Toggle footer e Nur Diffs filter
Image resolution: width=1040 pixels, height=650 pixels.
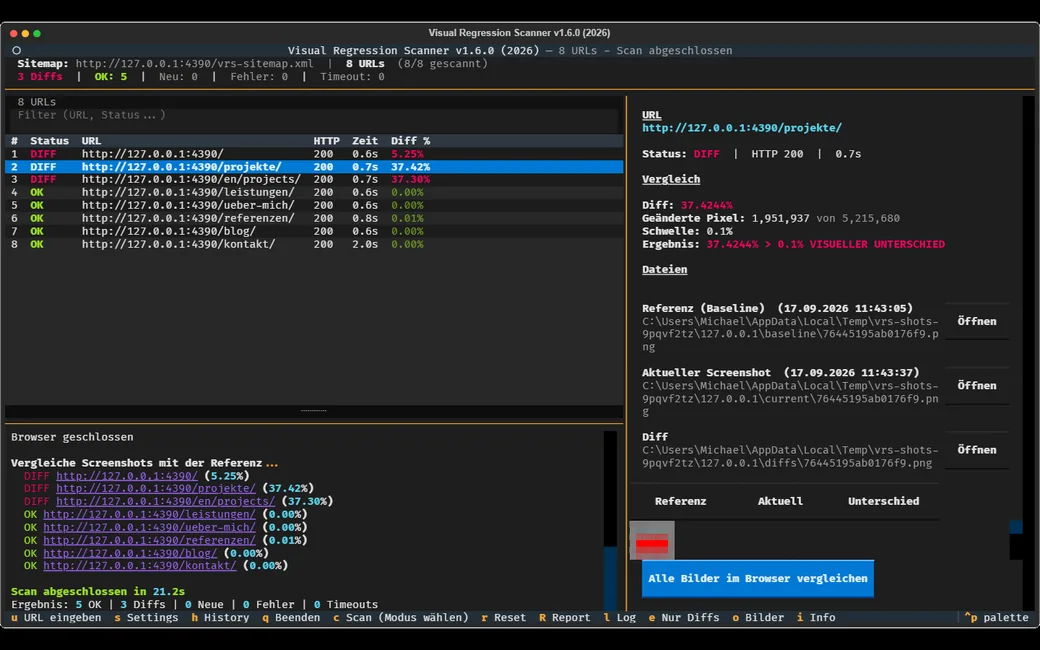684,618
